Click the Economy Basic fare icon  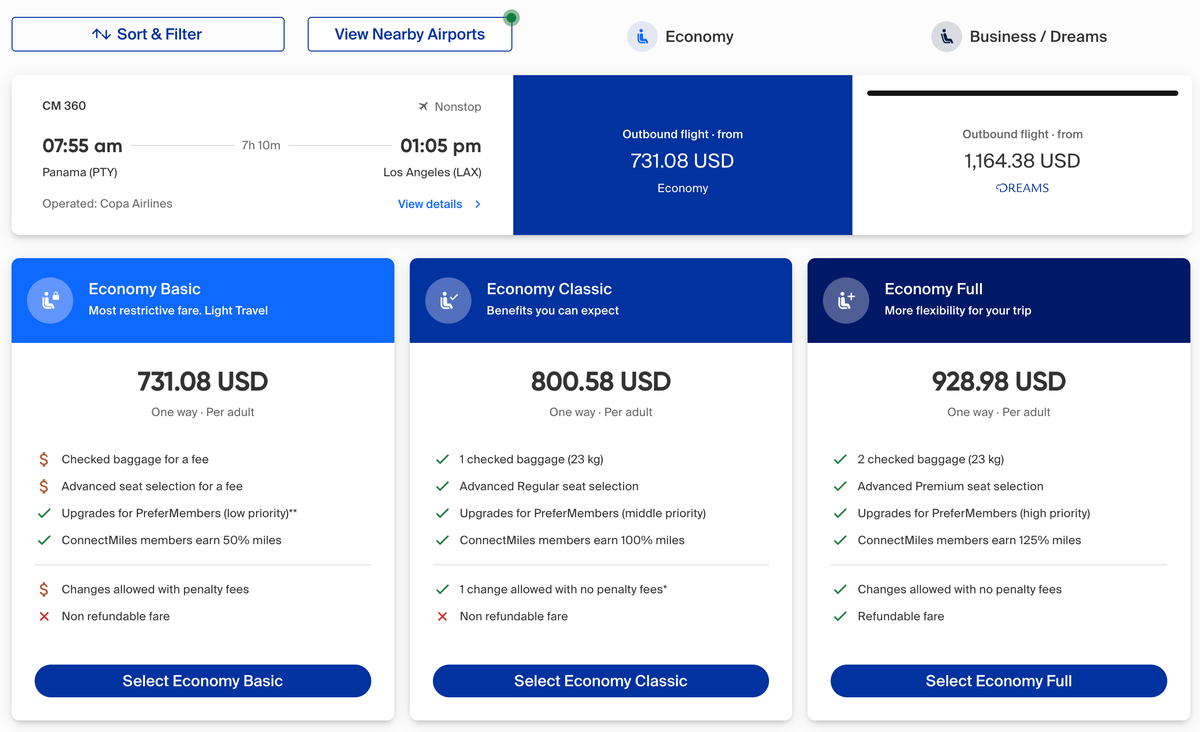point(50,299)
